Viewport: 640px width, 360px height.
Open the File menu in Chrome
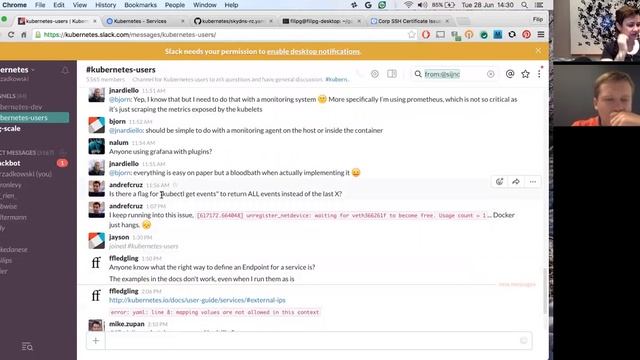pos(40,5)
